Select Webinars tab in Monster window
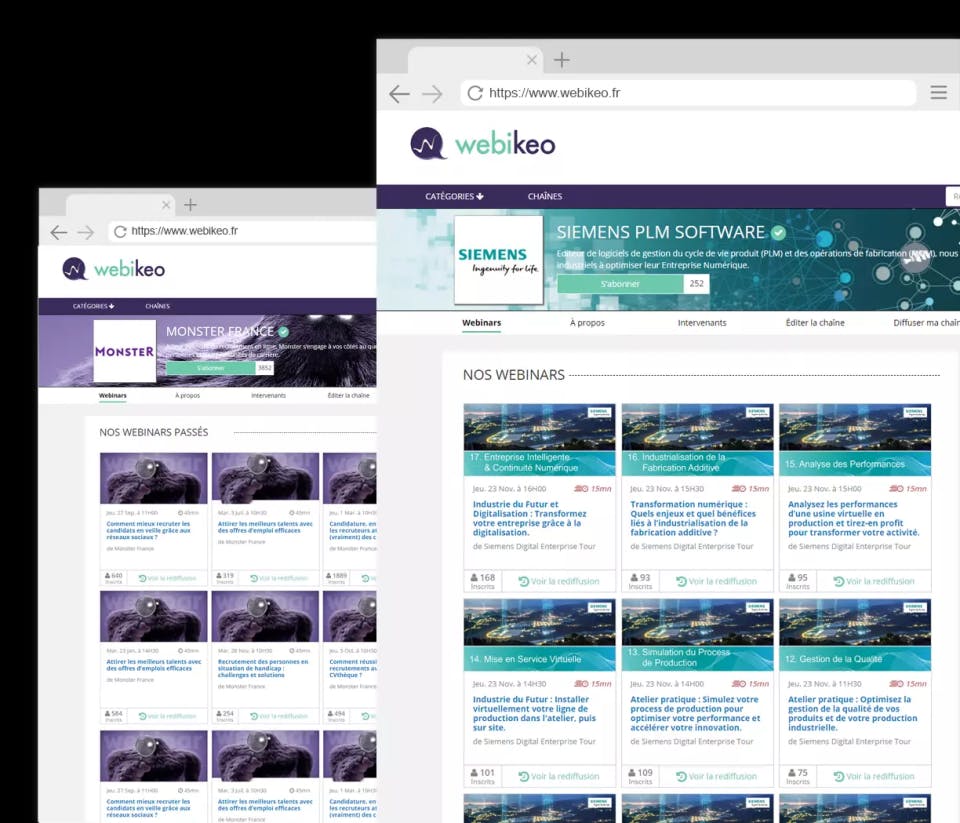The width and height of the screenshot is (960, 823). tap(113, 396)
